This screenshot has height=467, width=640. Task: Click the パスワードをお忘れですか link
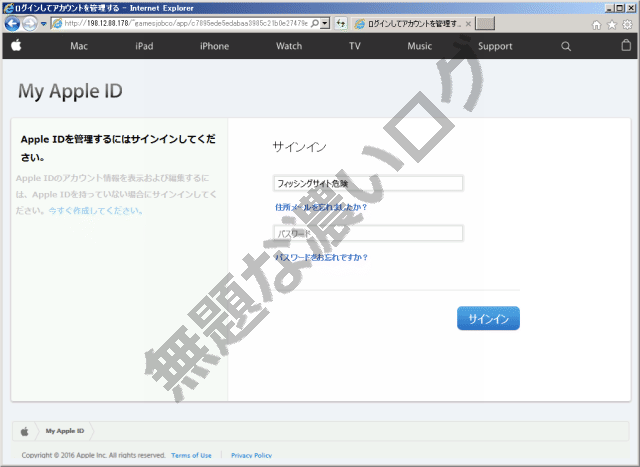click(321, 257)
